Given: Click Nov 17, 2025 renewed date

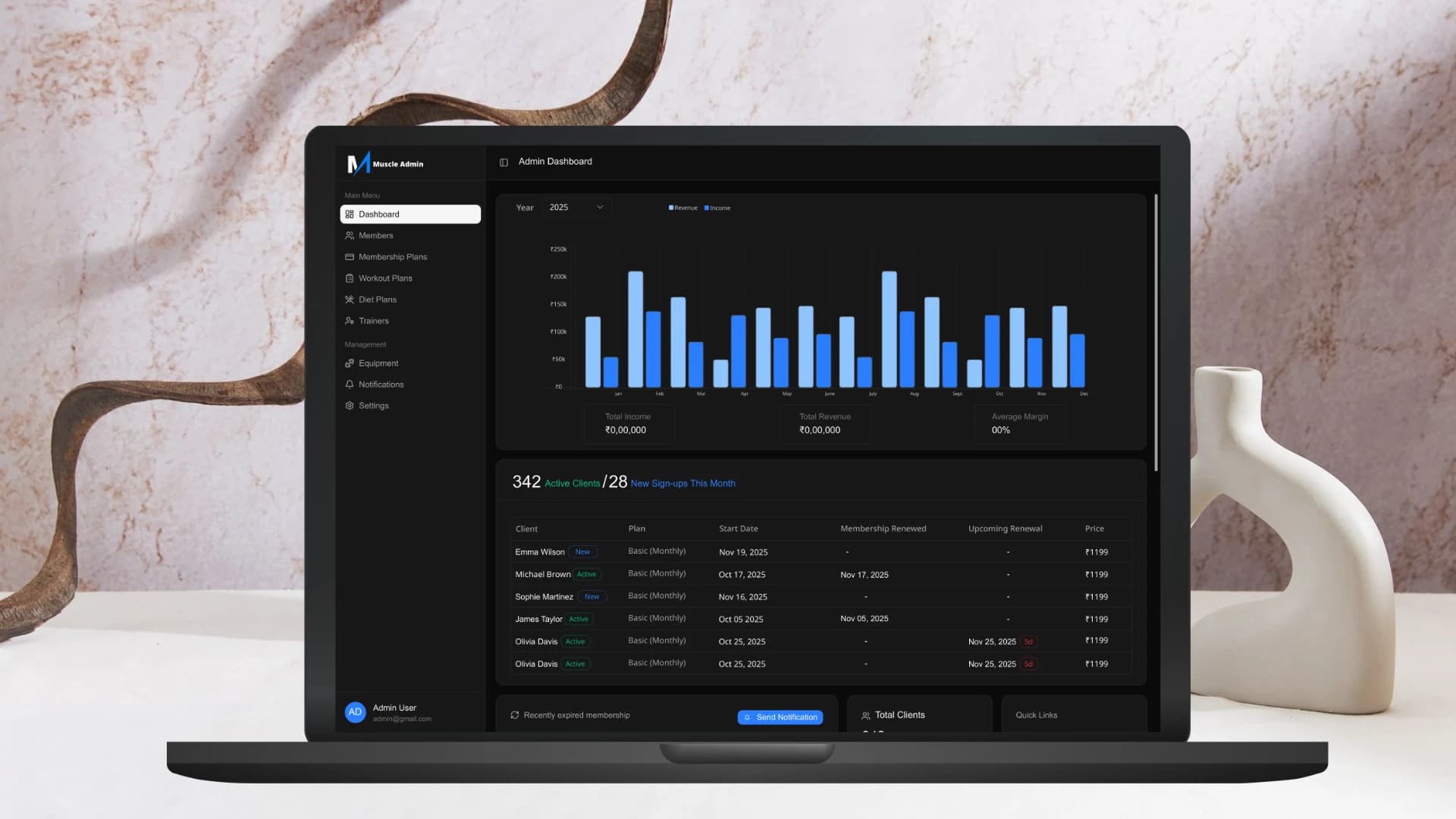Looking at the screenshot, I should (x=864, y=575).
